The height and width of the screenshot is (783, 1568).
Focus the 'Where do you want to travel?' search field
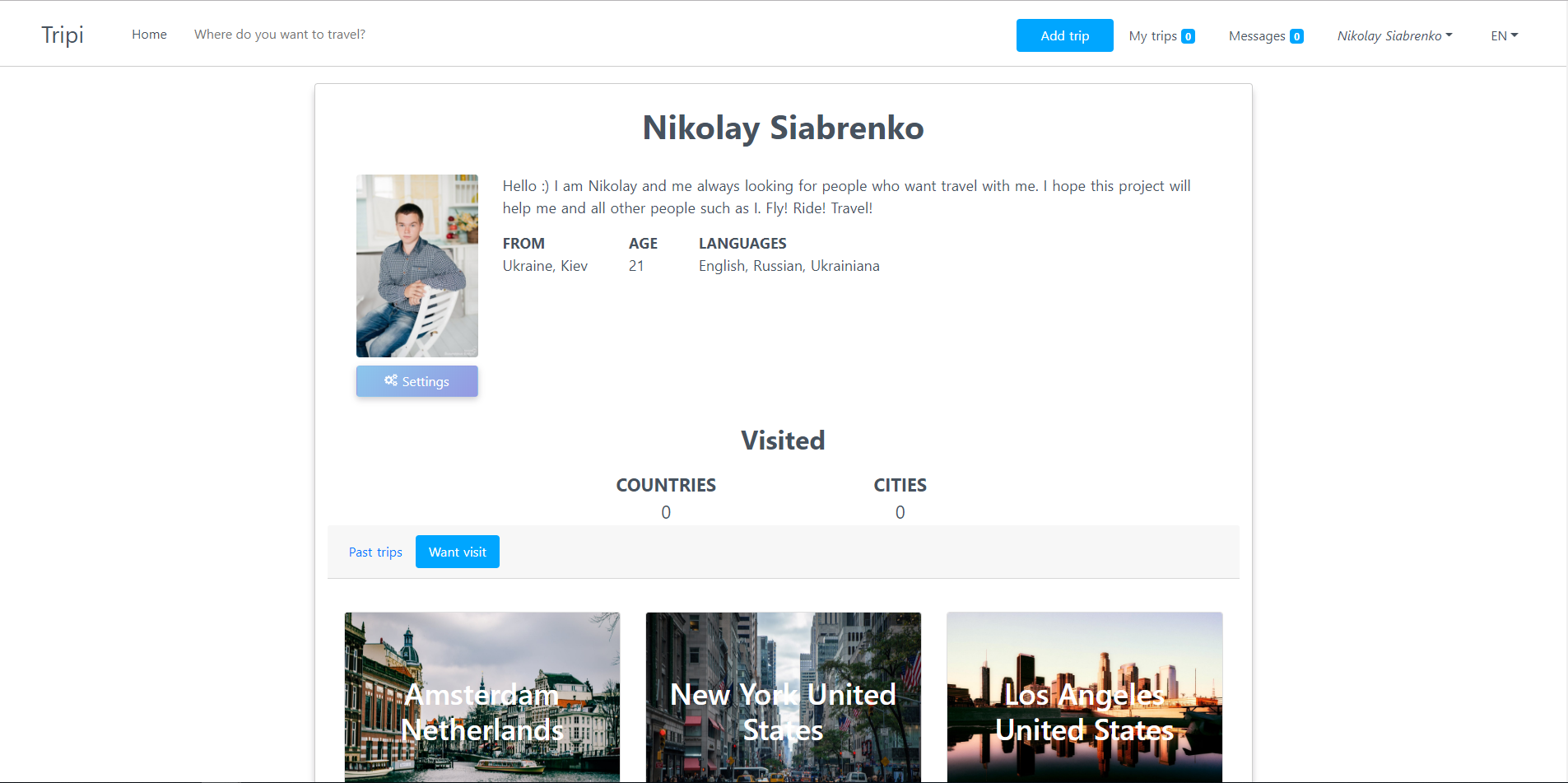280,35
